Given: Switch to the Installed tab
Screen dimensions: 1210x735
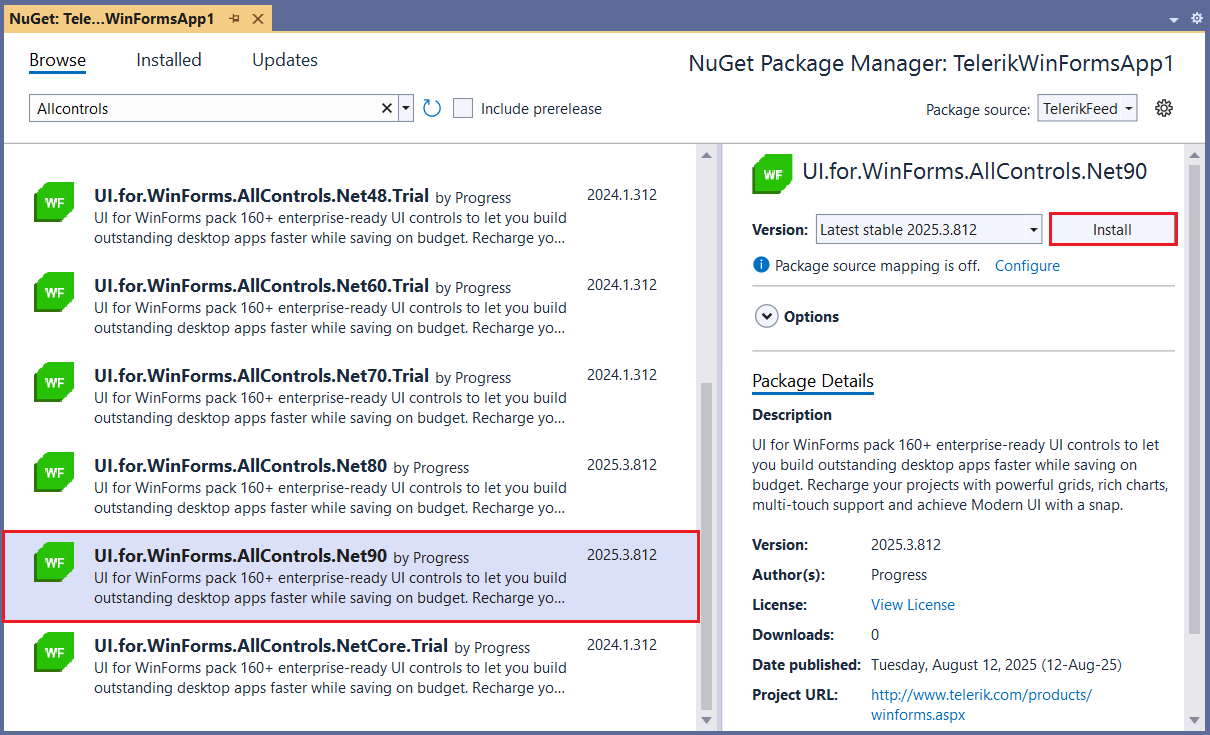Looking at the screenshot, I should point(168,60).
